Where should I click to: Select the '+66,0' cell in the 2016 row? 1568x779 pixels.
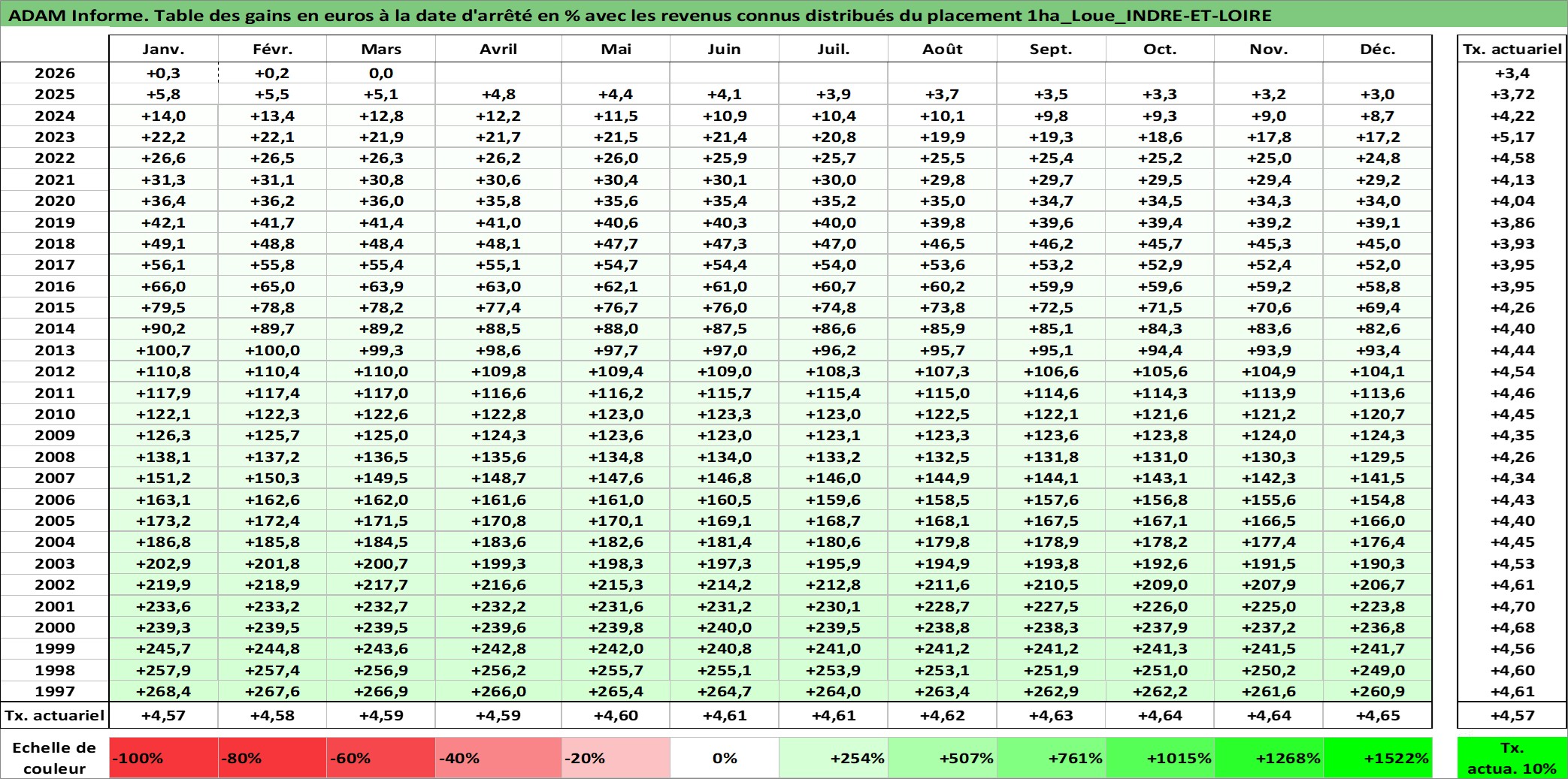pos(163,286)
